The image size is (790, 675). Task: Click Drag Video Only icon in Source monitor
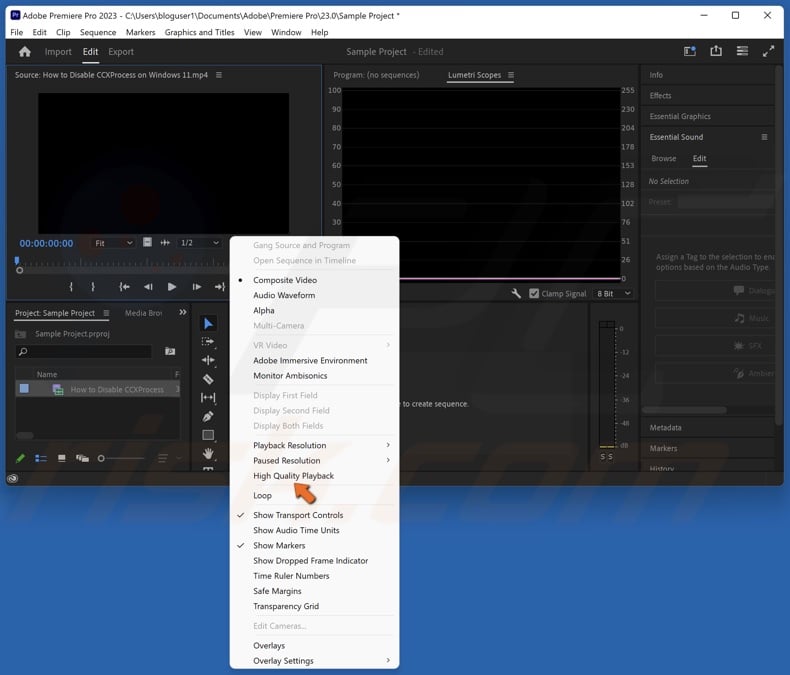coord(147,242)
